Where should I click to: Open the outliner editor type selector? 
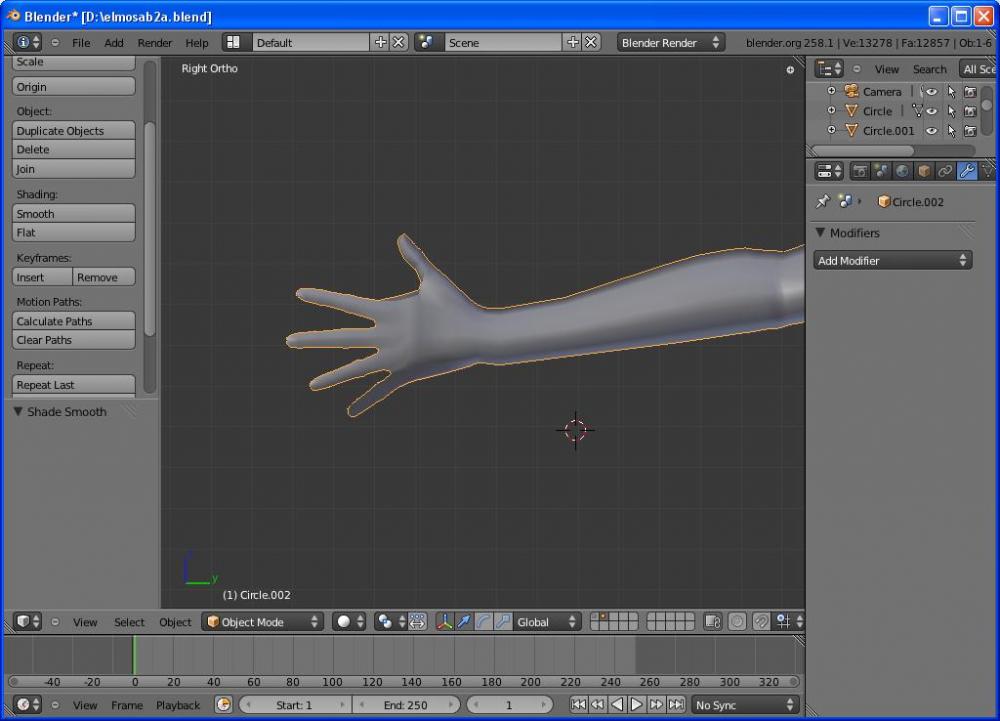[830, 69]
